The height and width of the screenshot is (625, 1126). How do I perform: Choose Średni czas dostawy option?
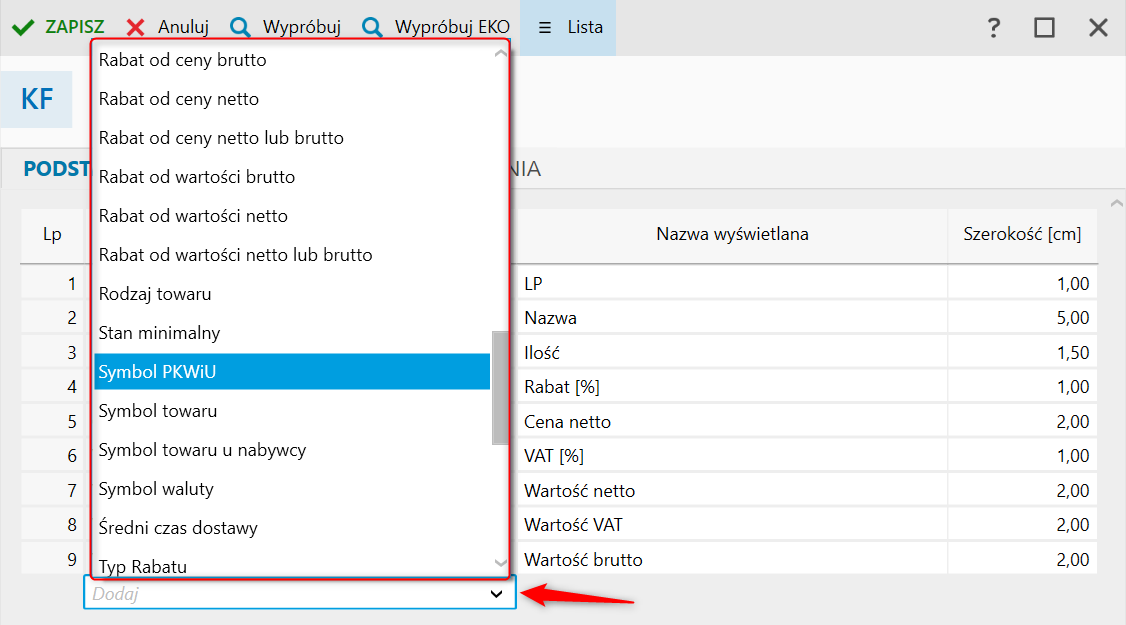pyautogui.click(x=178, y=528)
